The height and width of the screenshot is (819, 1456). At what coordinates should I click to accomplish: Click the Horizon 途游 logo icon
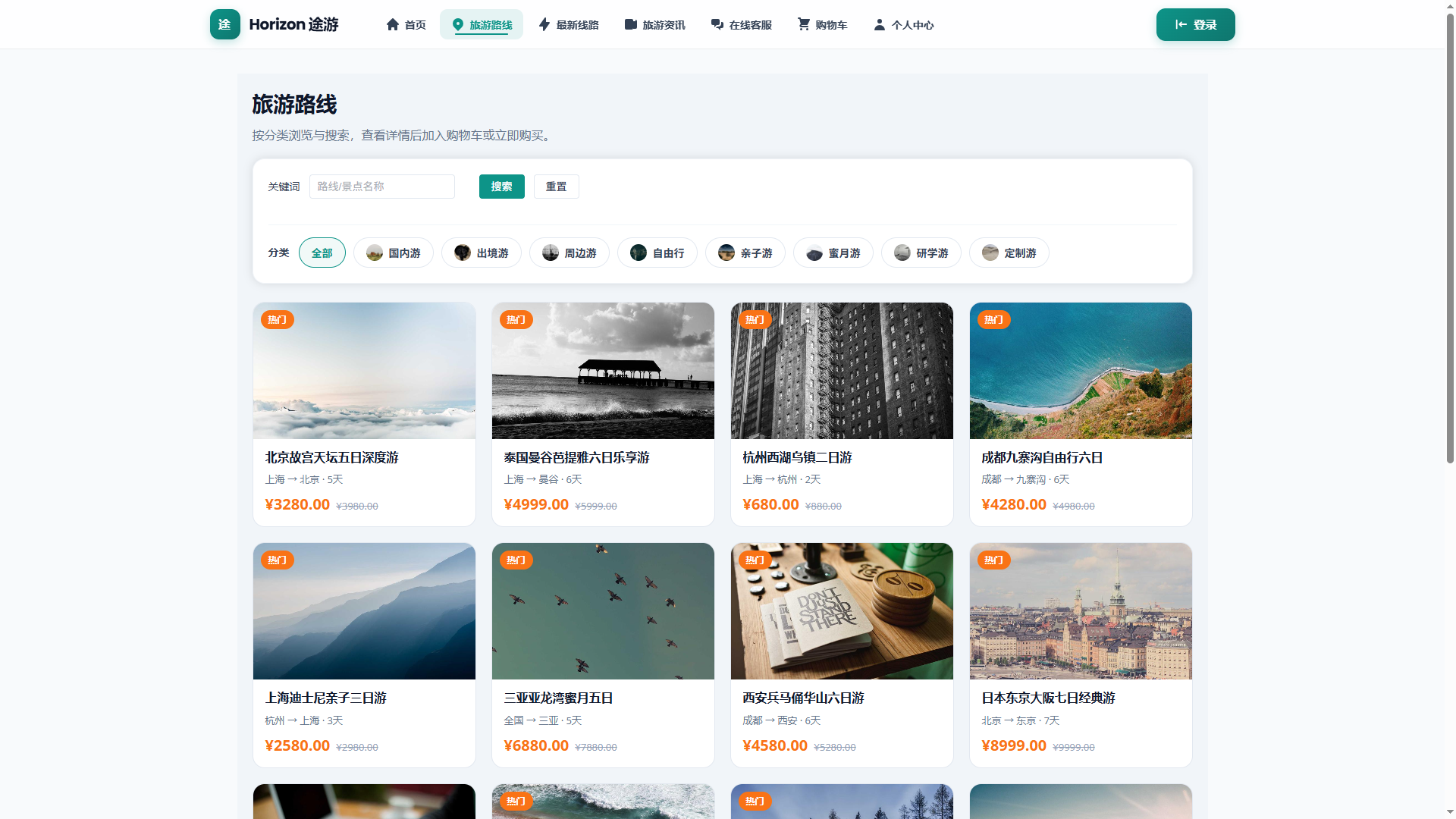[x=224, y=24]
